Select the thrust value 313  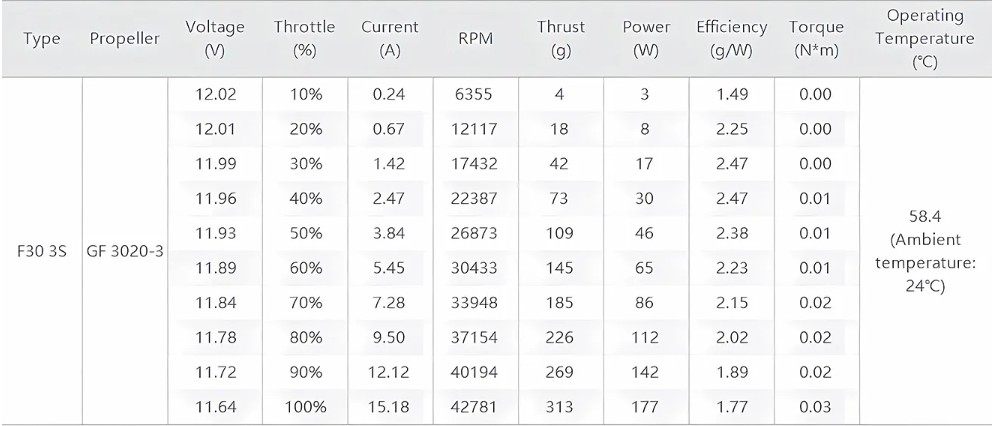[560, 406]
